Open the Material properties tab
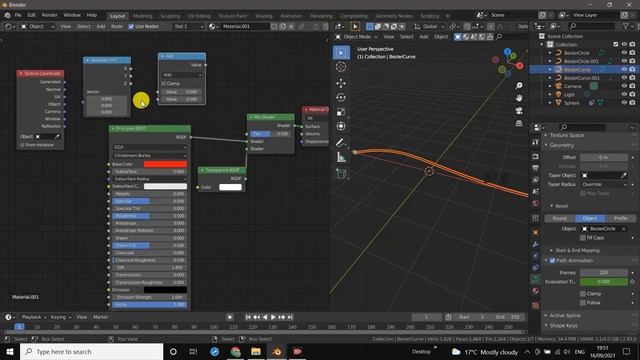 click(x=536, y=291)
